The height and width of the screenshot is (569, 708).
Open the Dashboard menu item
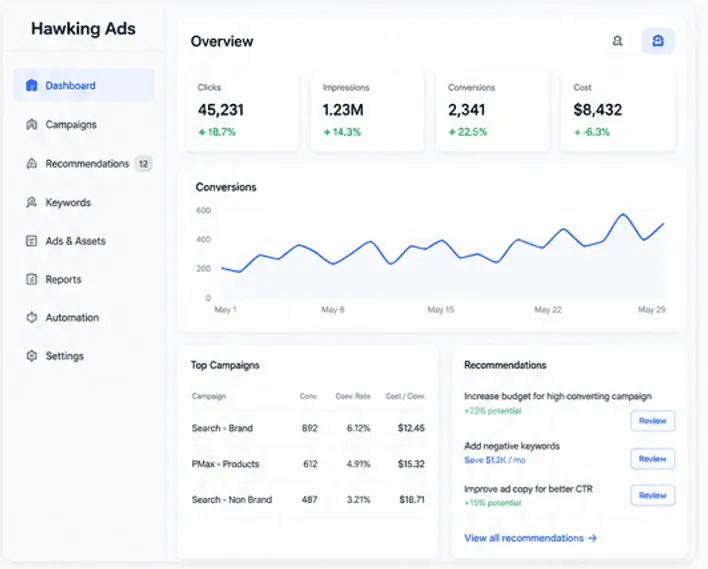[x=84, y=85]
